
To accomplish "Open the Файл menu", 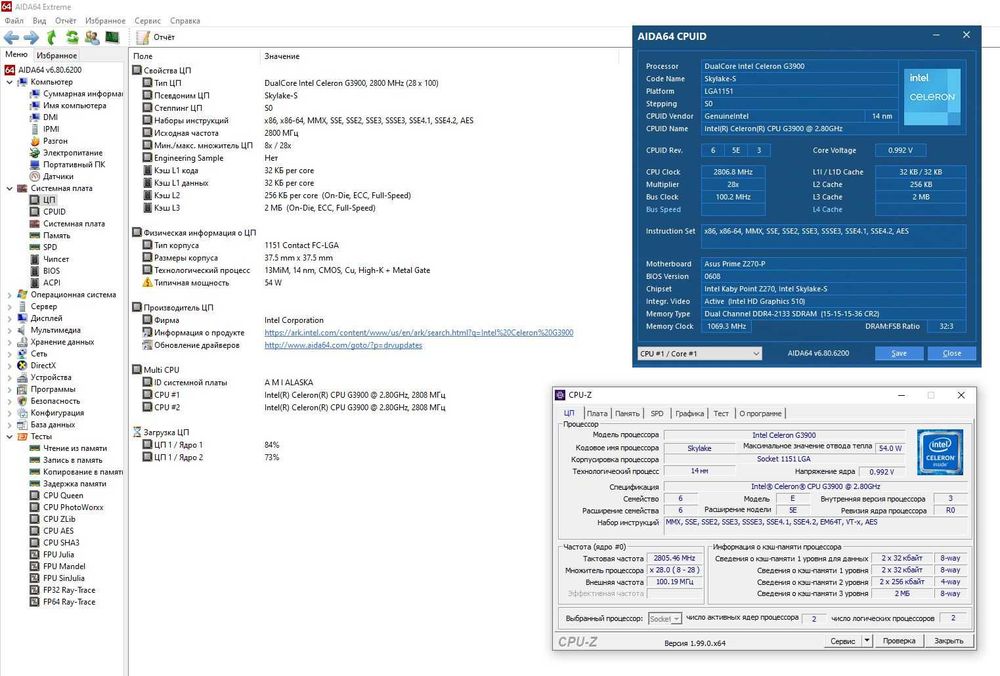I will click(13, 20).
